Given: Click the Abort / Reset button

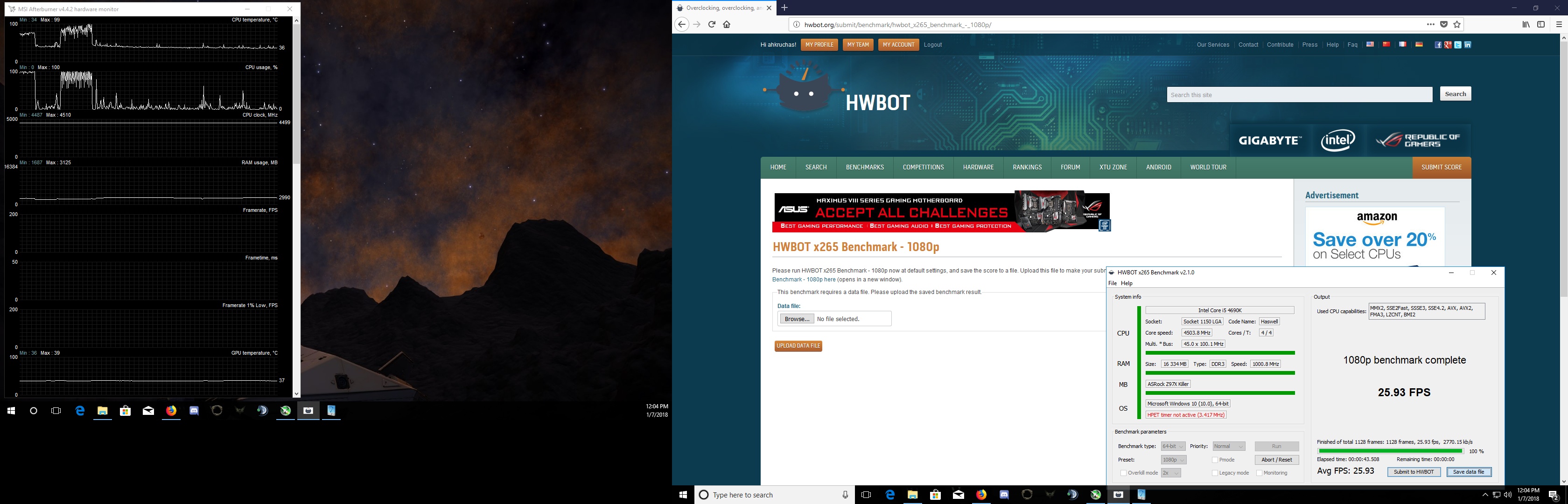Looking at the screenshot, I should (1277, 460).
